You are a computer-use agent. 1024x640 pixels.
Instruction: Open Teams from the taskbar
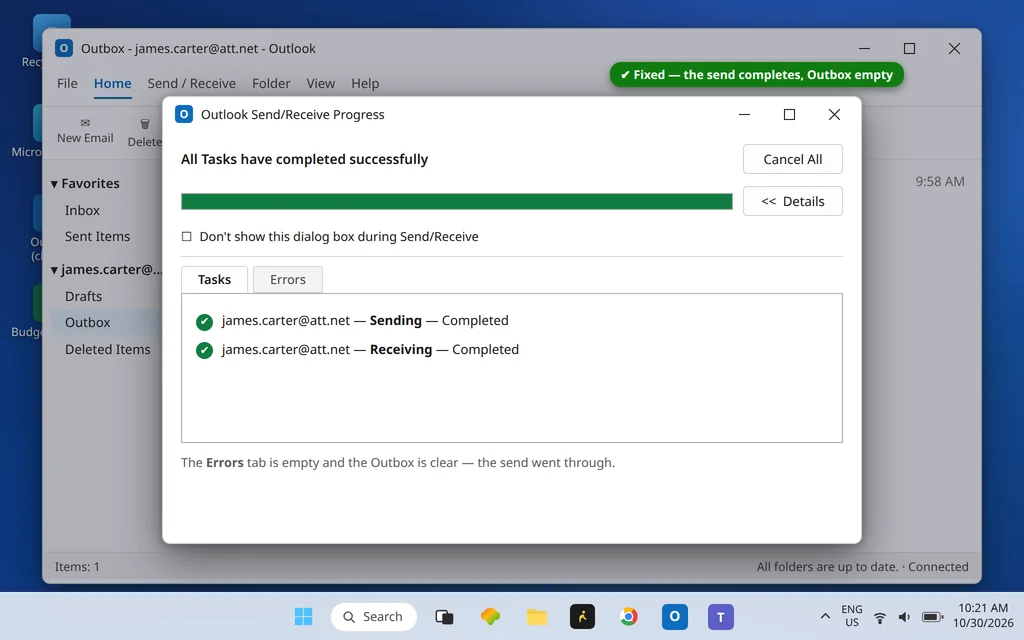click(x=721, y=616)
